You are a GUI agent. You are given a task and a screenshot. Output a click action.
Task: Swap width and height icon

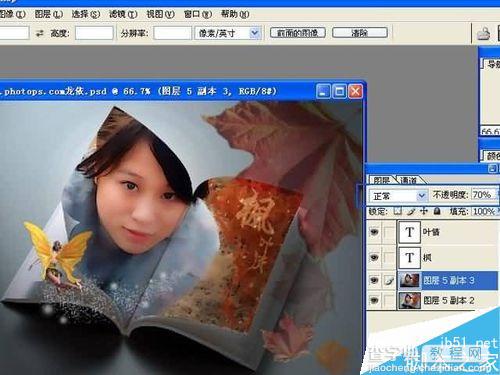(40, 33)
